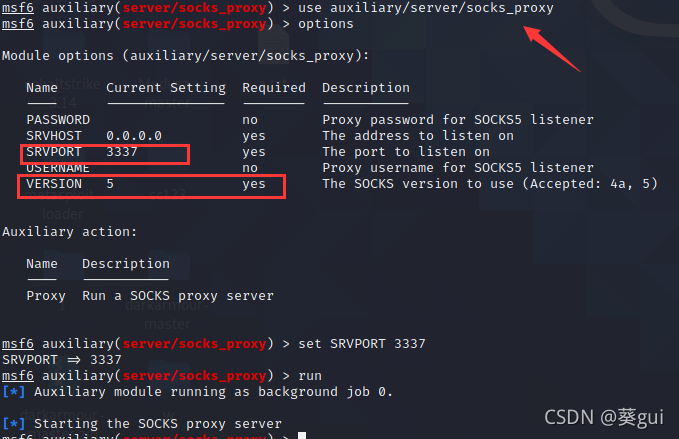Select the SRVHOST option name
This screenshot has height=439, width=679.
[x=54, y=136]
